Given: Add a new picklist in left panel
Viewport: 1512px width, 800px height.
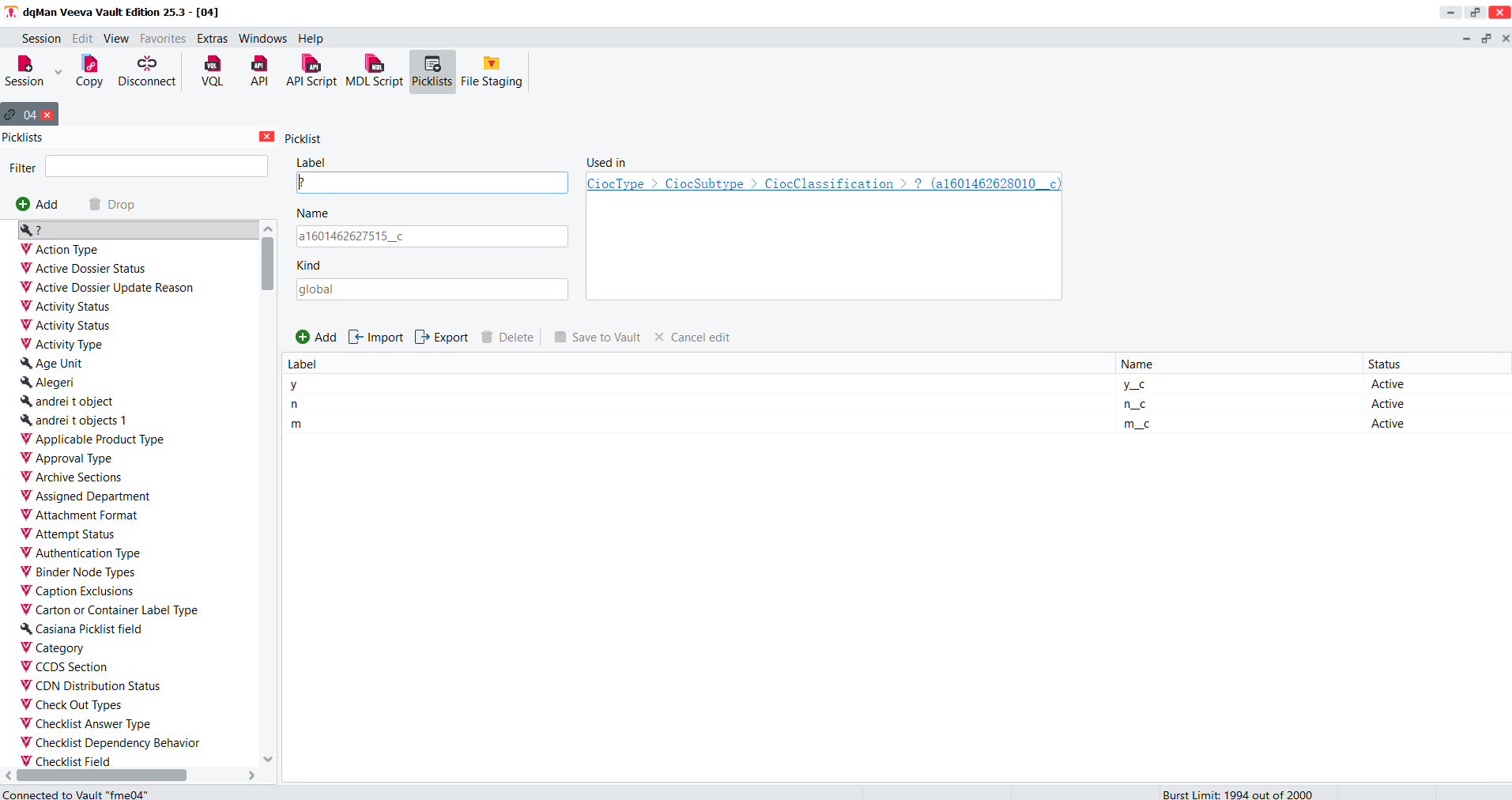Looking at the screenshot, I should click(x=37, y=205).
